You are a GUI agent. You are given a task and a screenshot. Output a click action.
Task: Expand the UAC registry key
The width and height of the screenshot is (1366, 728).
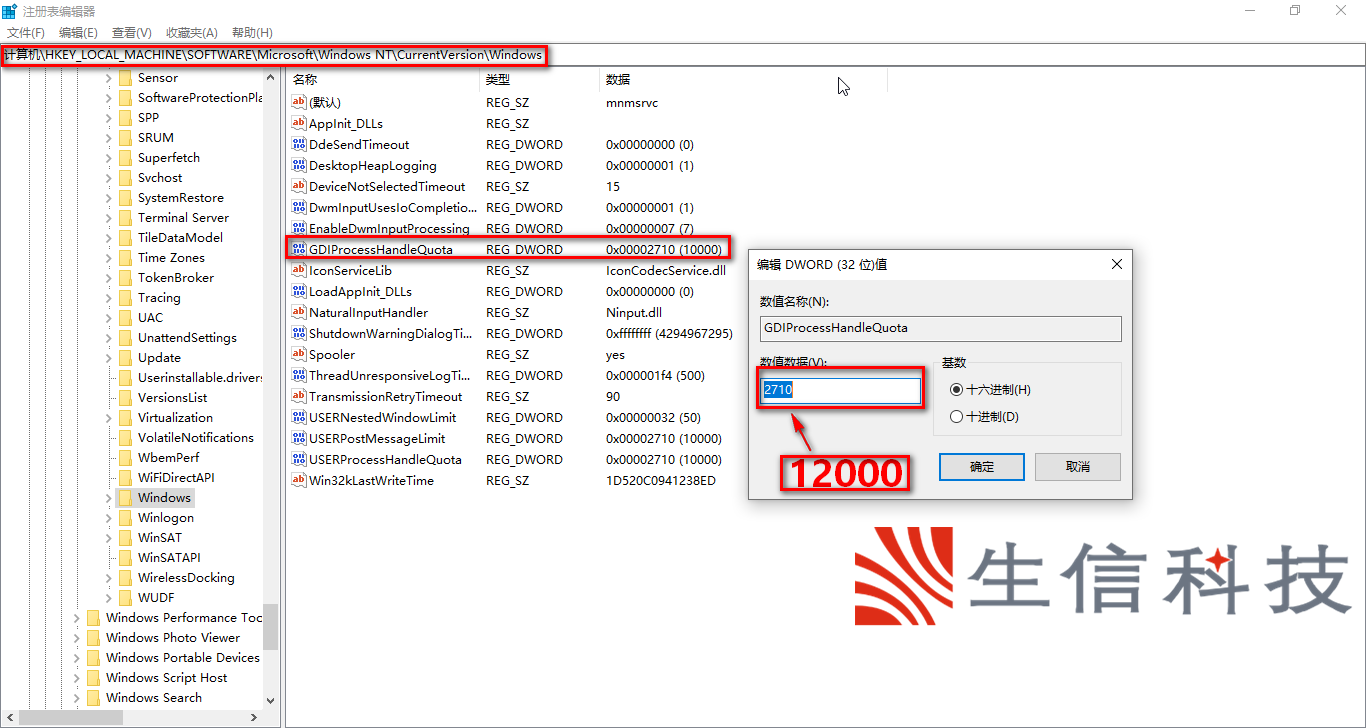pyautogui.click(x=107, y=317)
